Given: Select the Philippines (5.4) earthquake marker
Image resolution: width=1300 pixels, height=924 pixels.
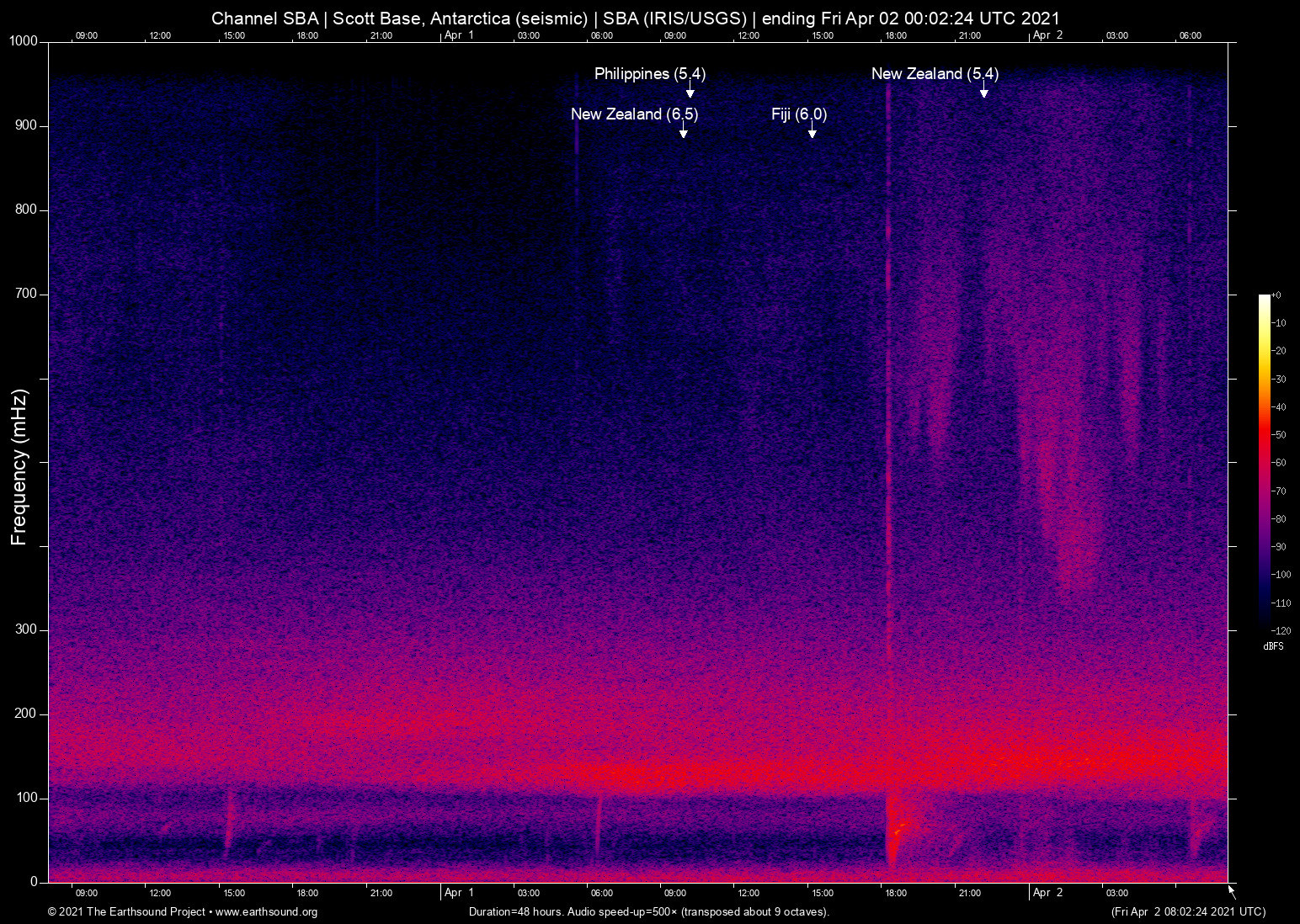Looking at the screenshot, I should coord(649,74).
